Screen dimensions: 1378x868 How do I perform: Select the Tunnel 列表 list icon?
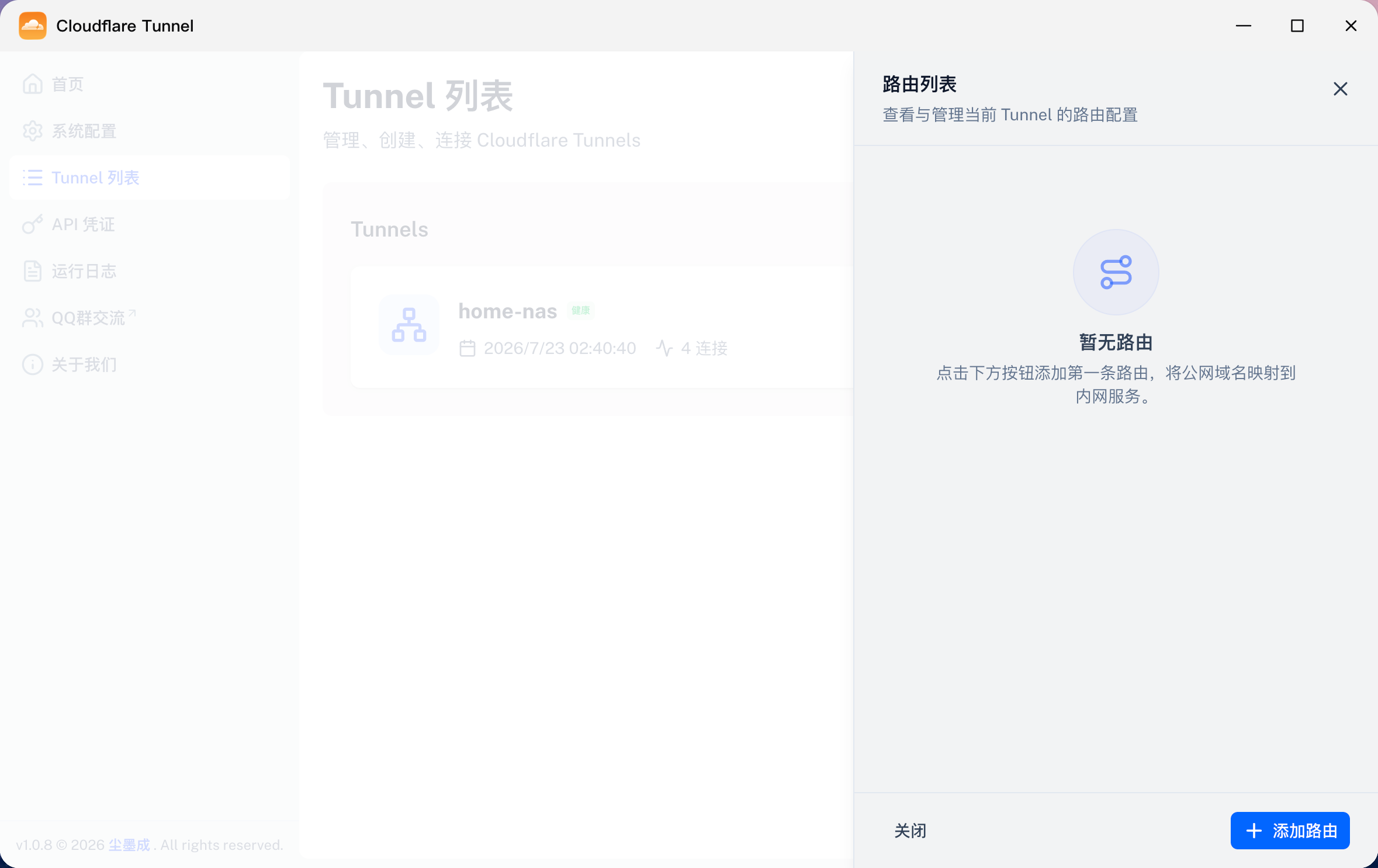point(33,178)
